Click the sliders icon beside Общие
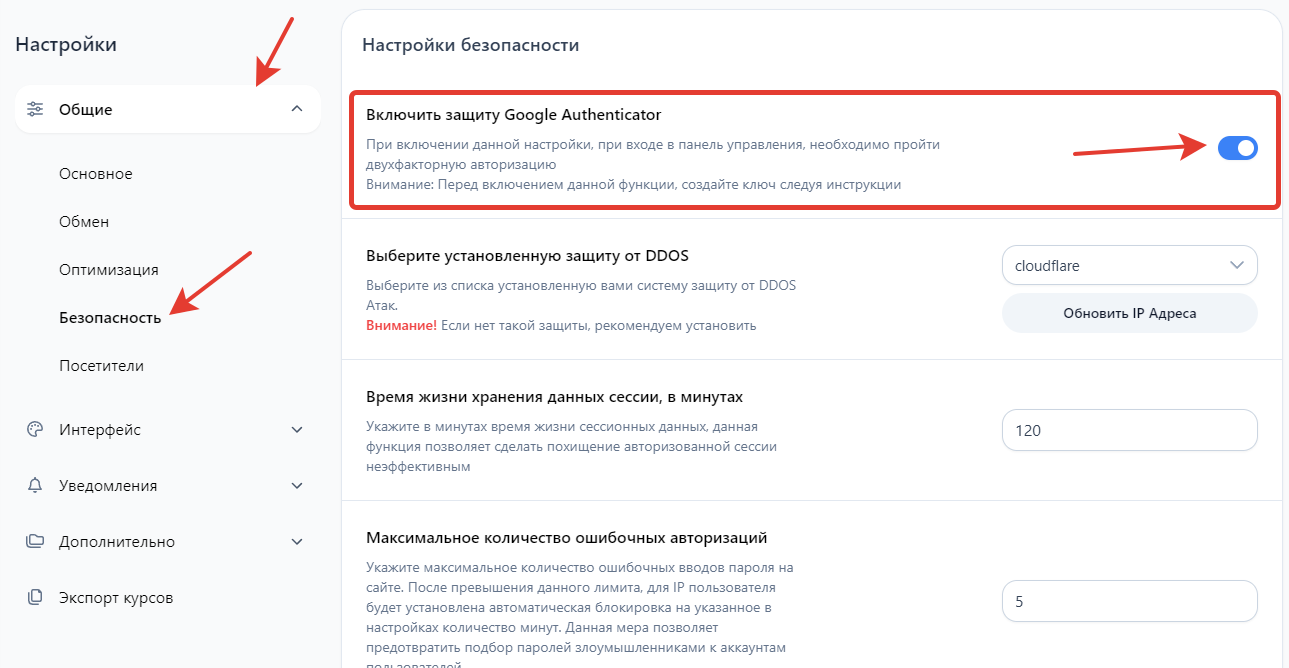 pyautogui.click(x=35, y=109)
